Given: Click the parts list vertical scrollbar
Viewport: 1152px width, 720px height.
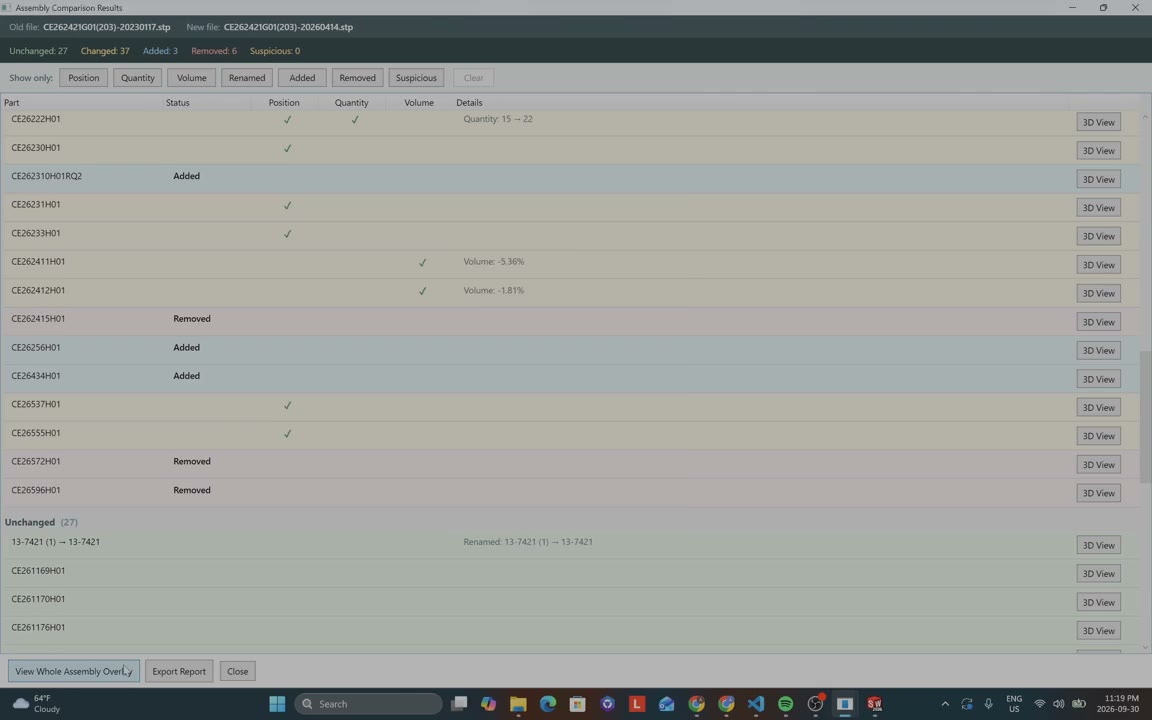Looking at the screenshot, I should pos(1145,417).
